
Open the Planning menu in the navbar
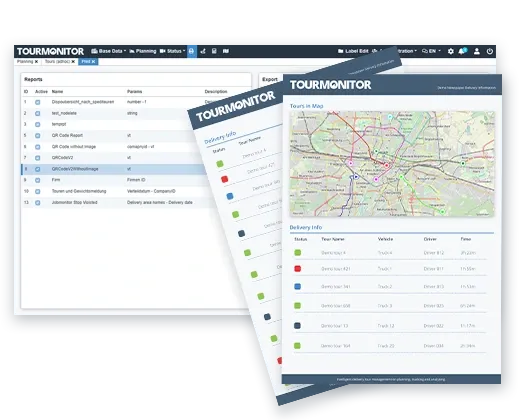point(143,51)
